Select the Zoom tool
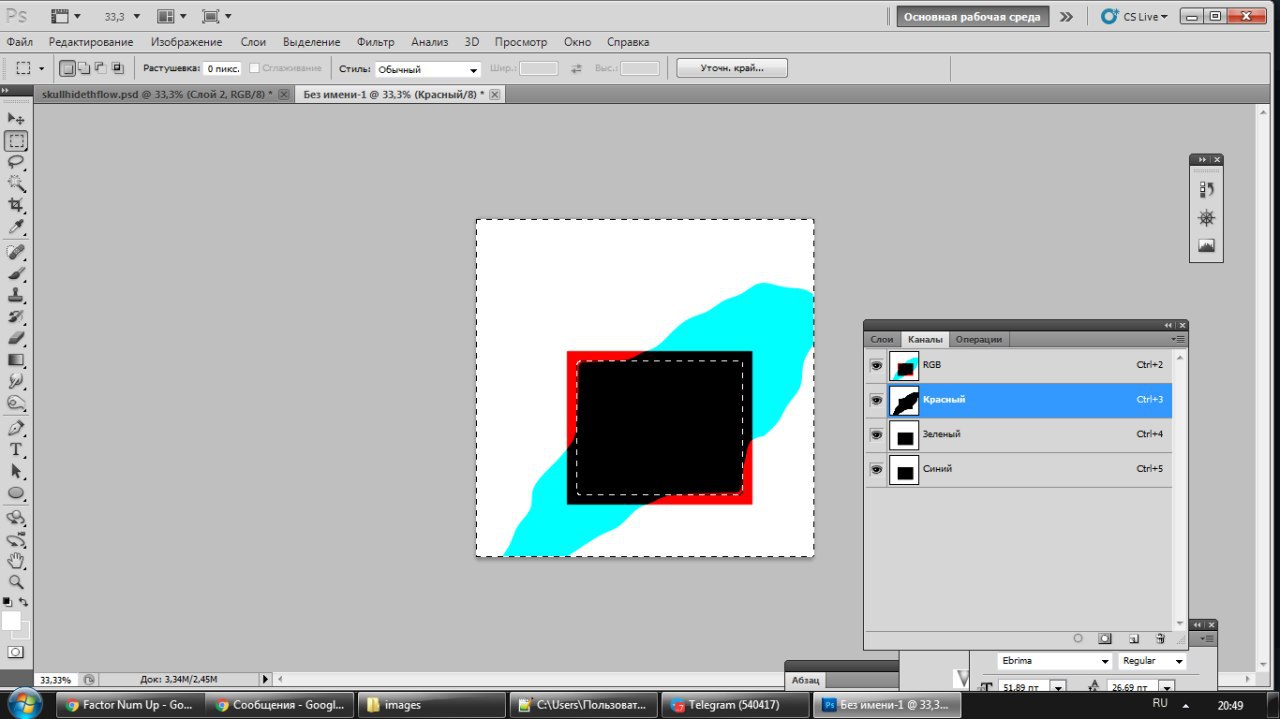Viewport: 1280px width, 719px height. pos(16,582)
